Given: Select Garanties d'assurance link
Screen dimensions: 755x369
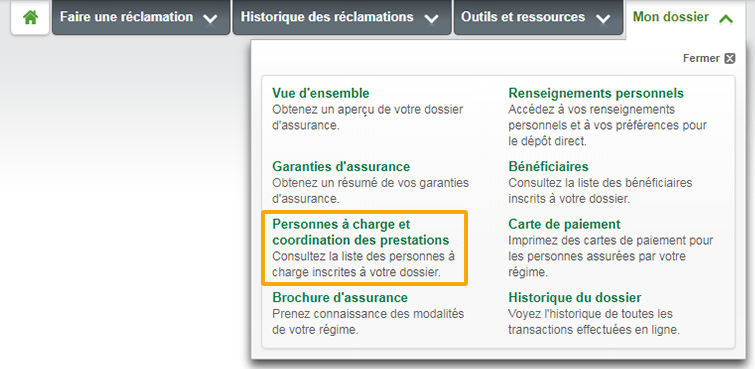Looking at the screenshot, I should tap(341, 167).
